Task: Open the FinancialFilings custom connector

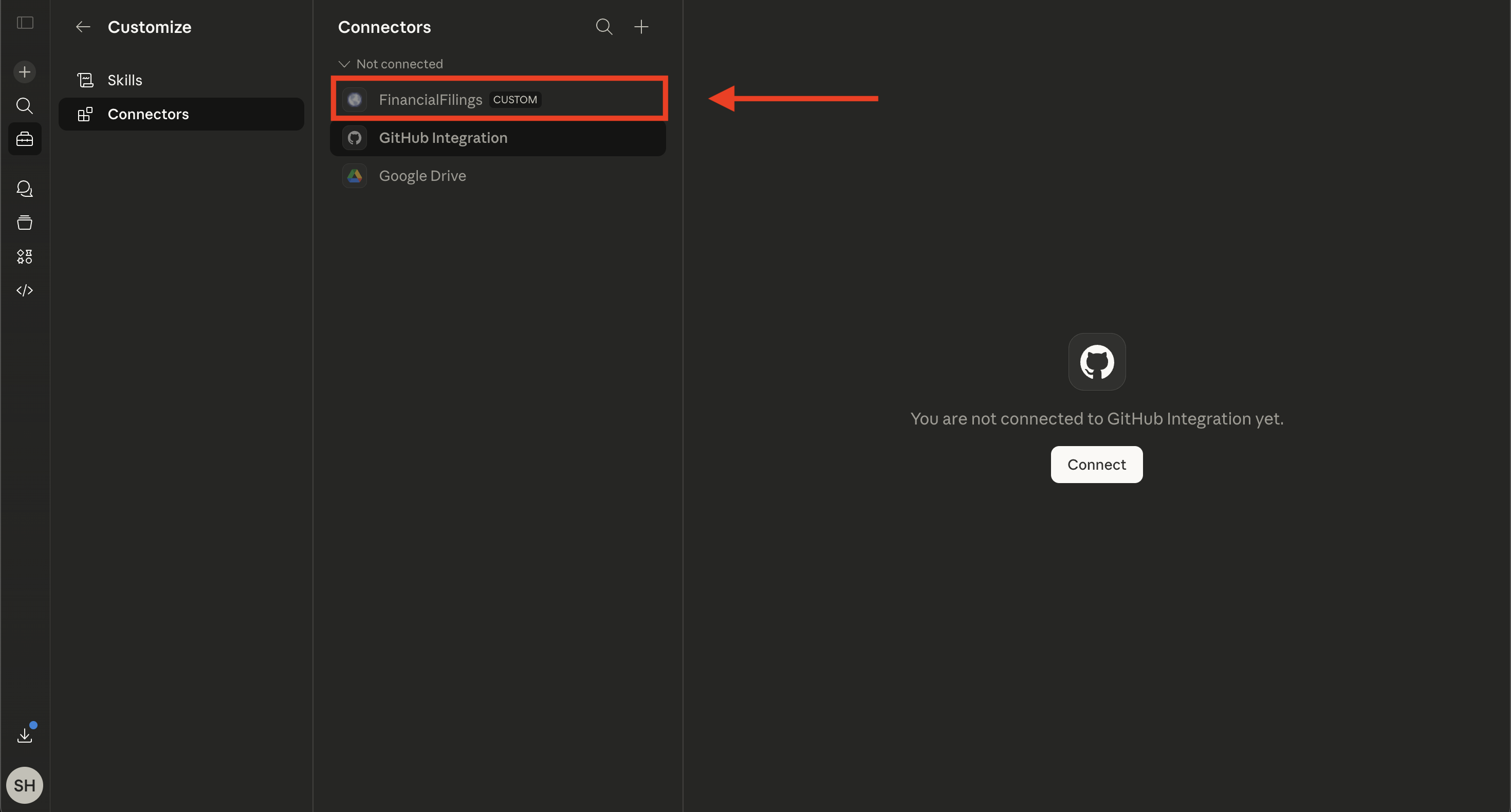Action: pyautogui.click(x=498, y=100)
